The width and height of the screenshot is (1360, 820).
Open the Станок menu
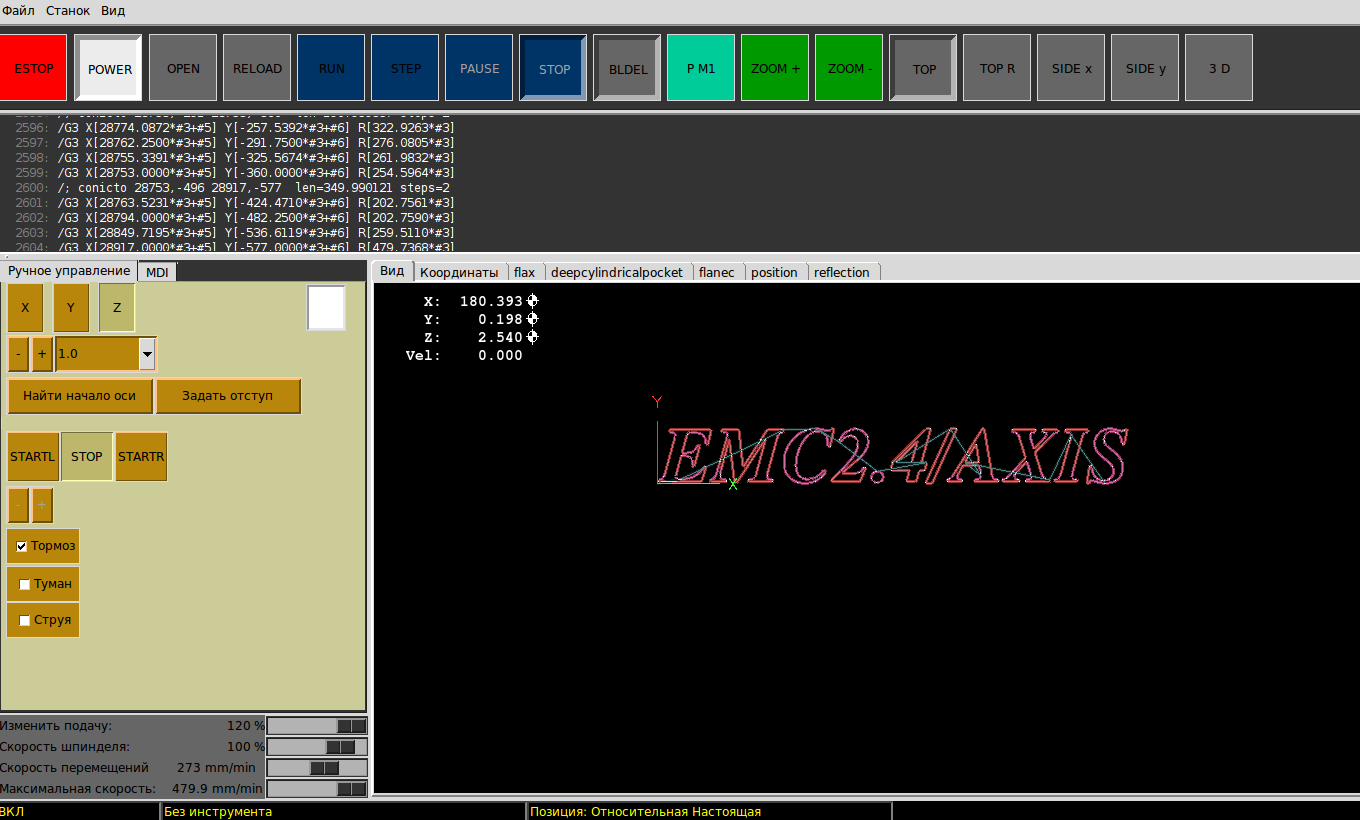[68, 11]
